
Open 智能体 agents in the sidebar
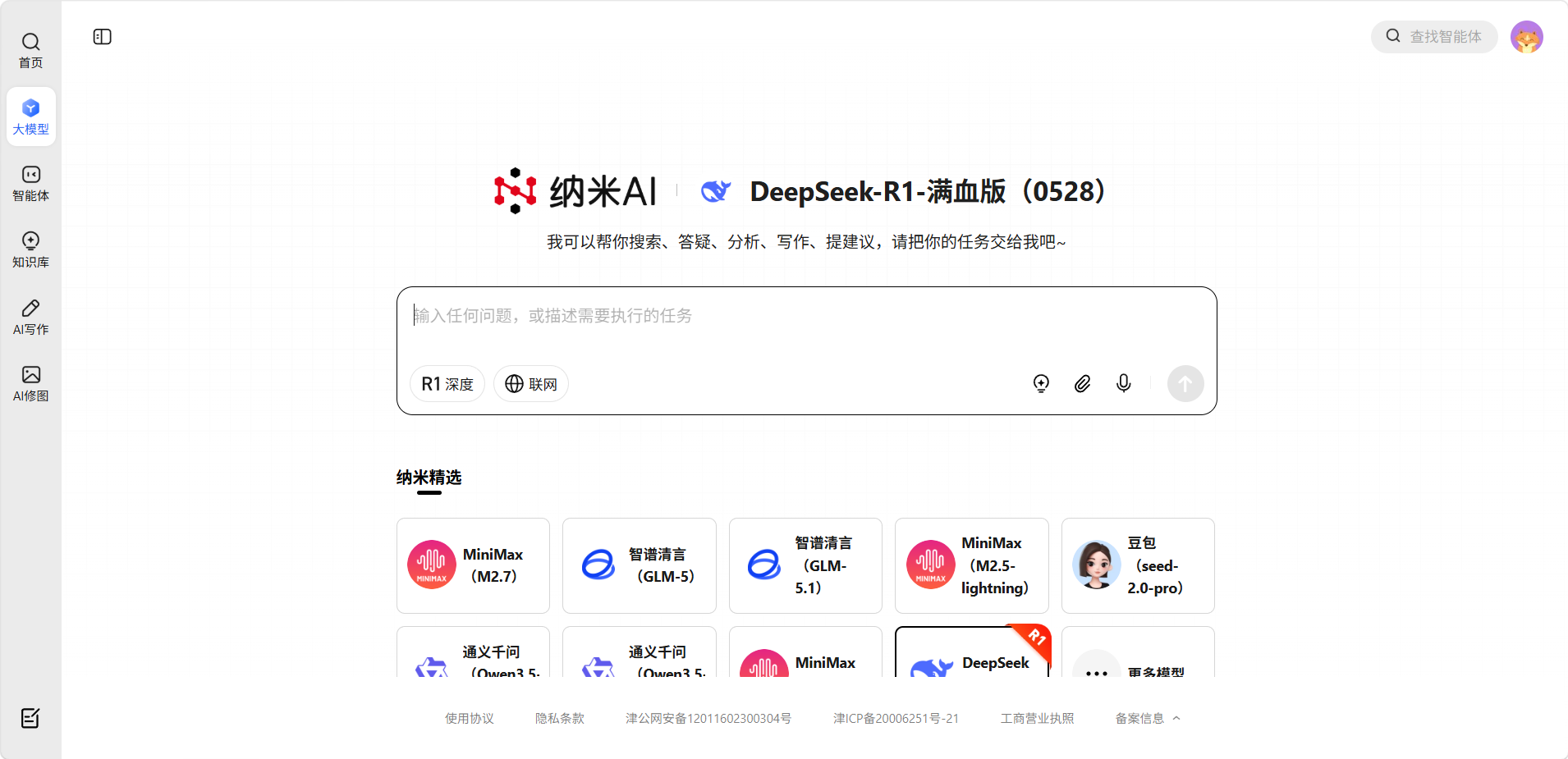[31, 183]
